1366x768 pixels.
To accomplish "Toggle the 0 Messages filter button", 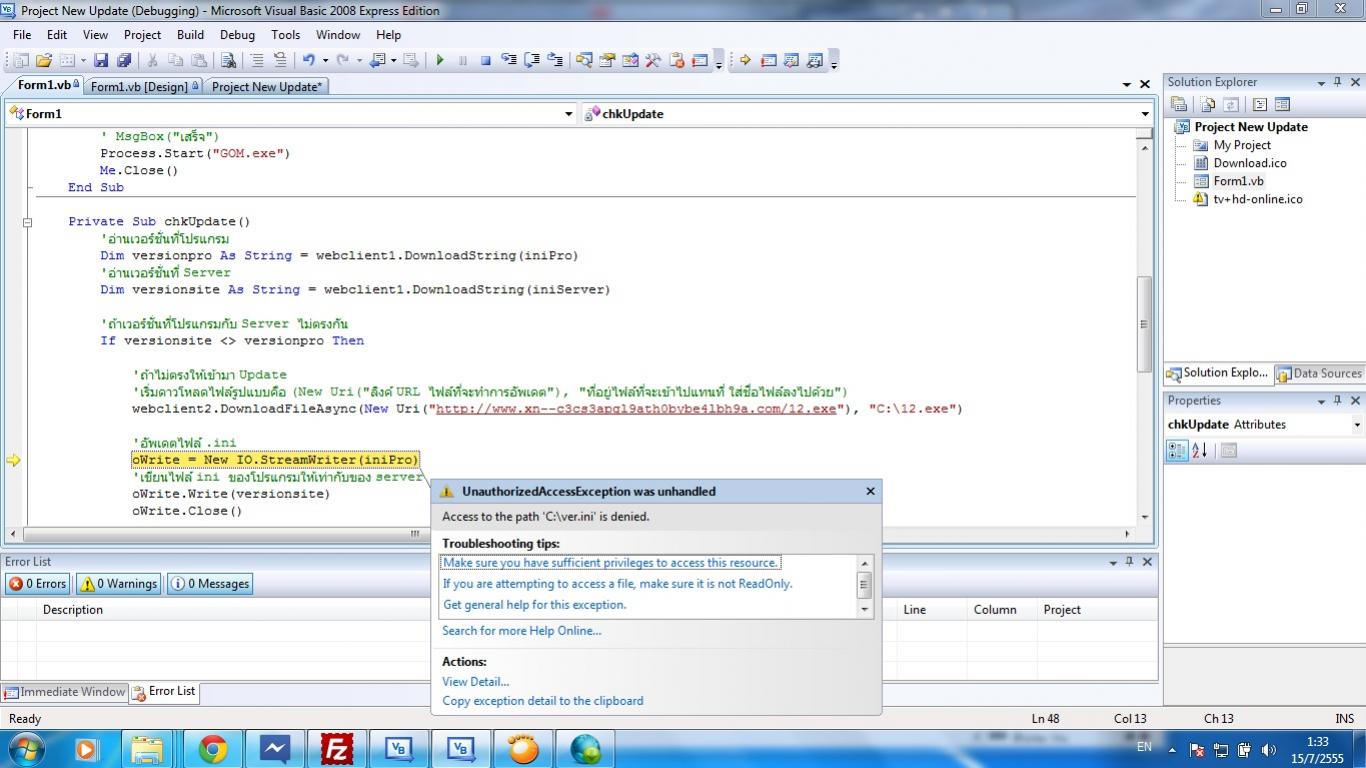I will point(210,584).
